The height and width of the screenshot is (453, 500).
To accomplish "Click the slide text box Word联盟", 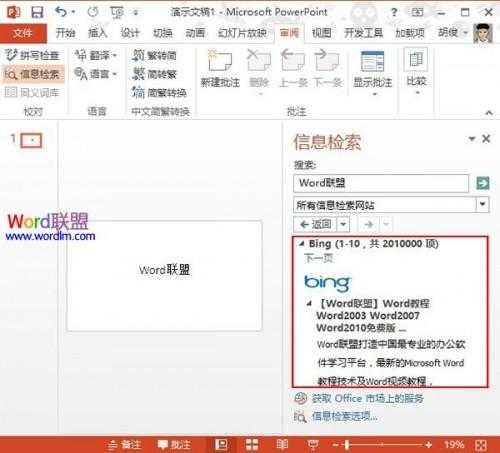I will click(164, 270).
